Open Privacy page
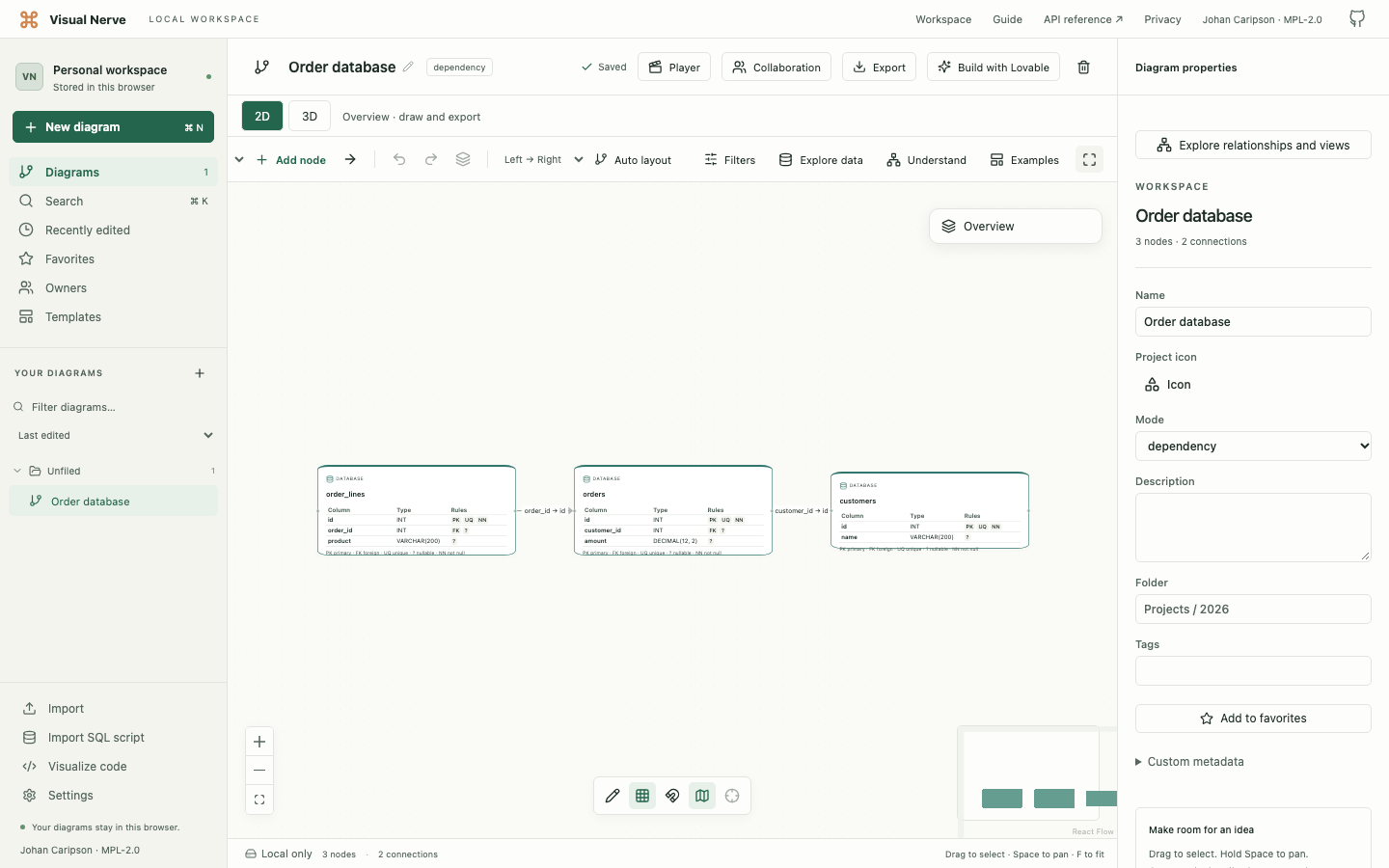 (1162, 19)
